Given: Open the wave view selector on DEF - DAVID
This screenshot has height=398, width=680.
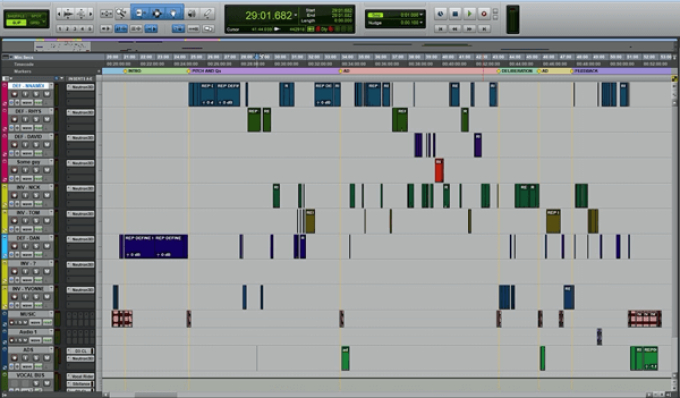Looking at the screenshot, I should coord(27,153).
